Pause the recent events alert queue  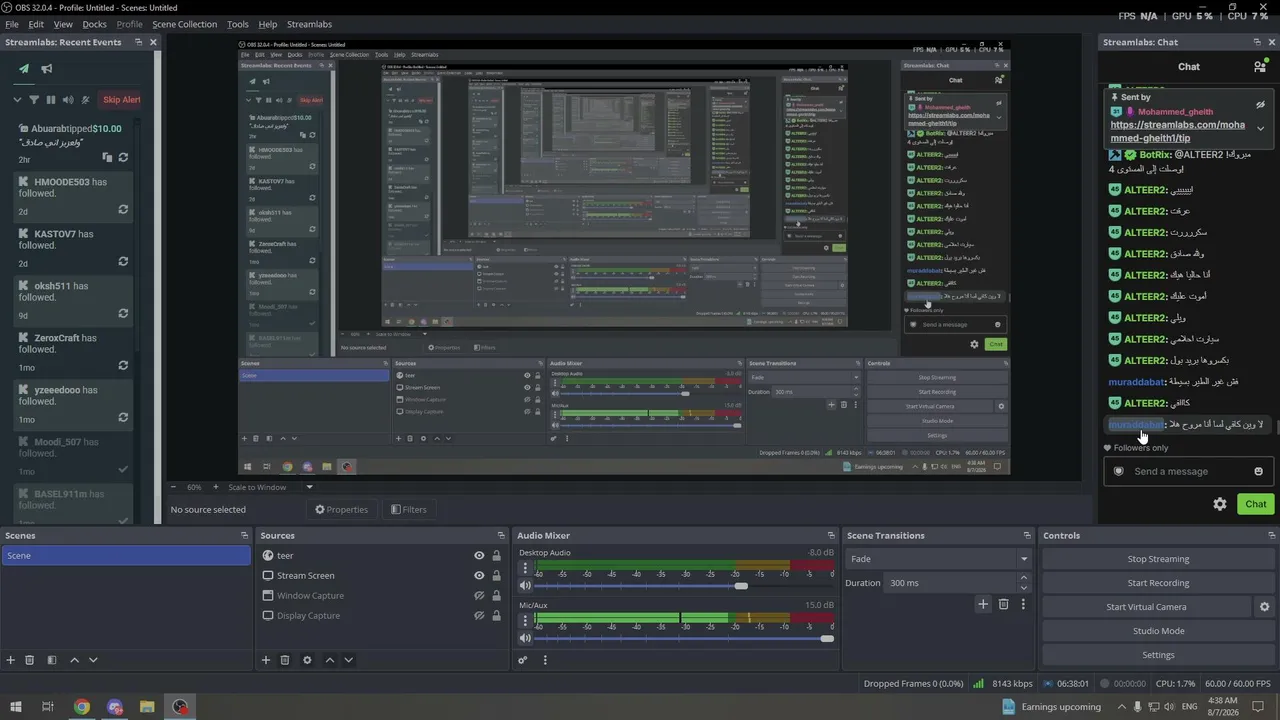(x=51, y=100)
